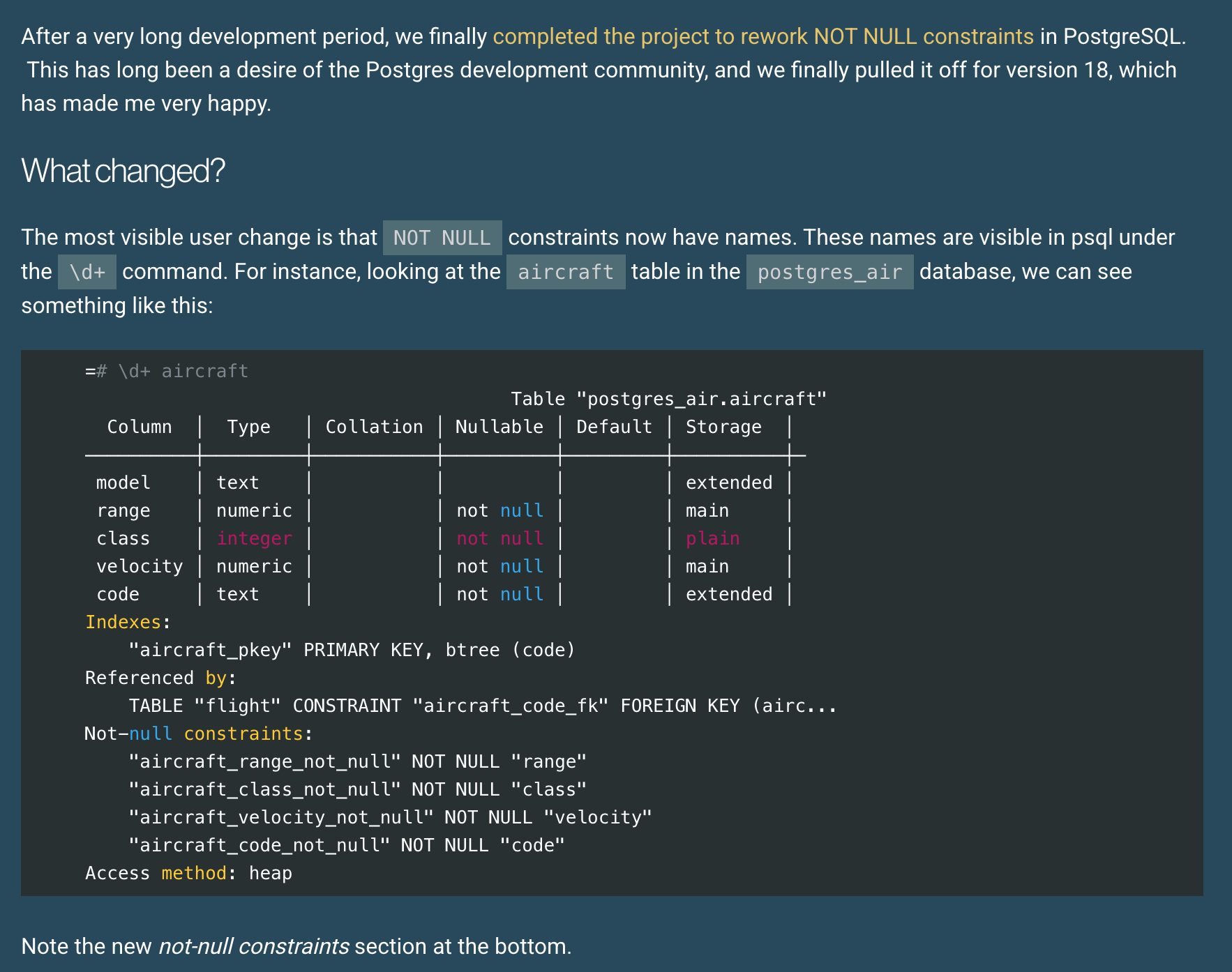1232x972 pixels.
Task: Click the 'Type' column header
Action: (x=249, y=427)
